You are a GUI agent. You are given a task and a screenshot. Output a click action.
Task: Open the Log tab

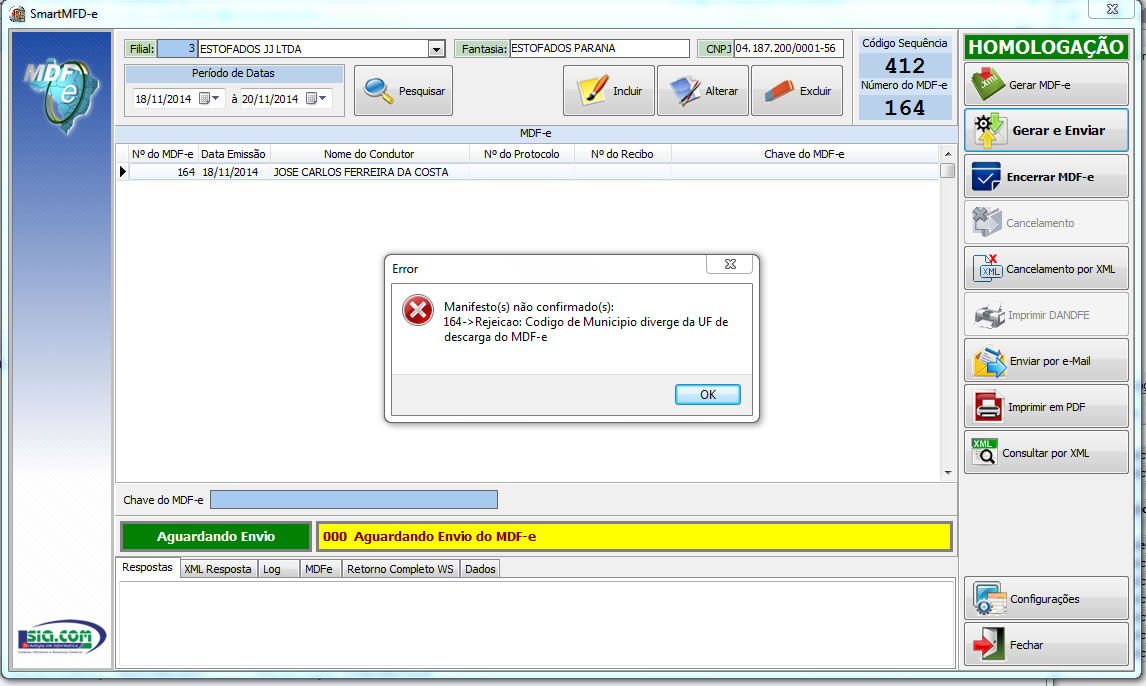click(x=278, y=569)
